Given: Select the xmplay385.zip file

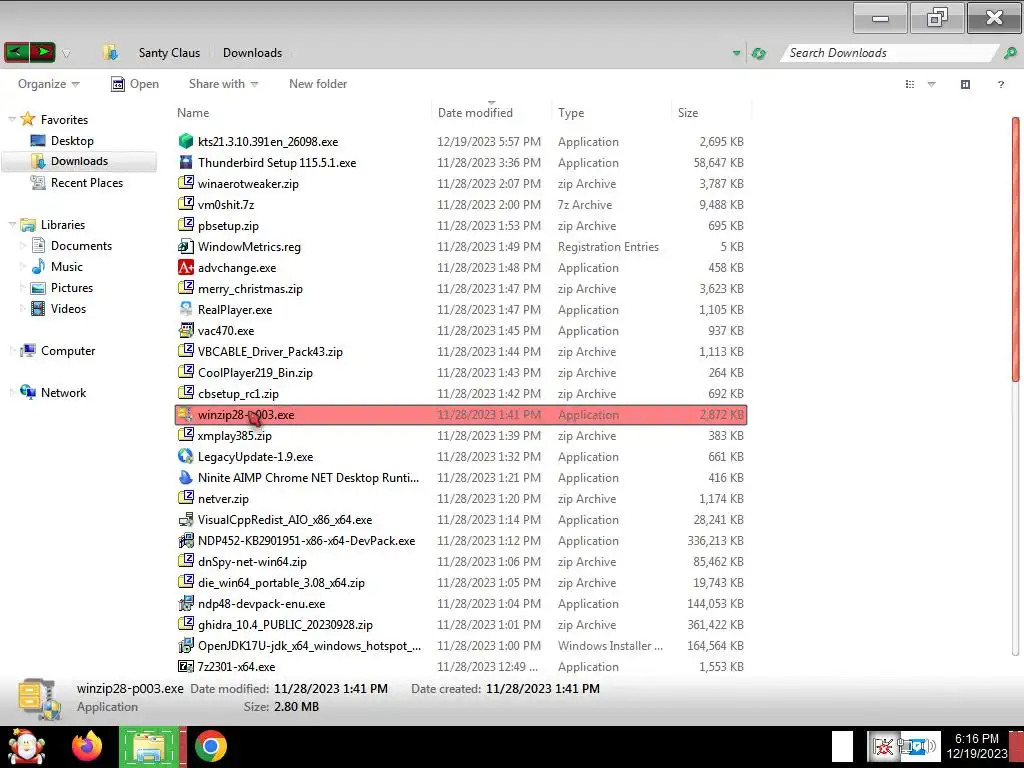Looking at the screenshot, I should 234,436.
